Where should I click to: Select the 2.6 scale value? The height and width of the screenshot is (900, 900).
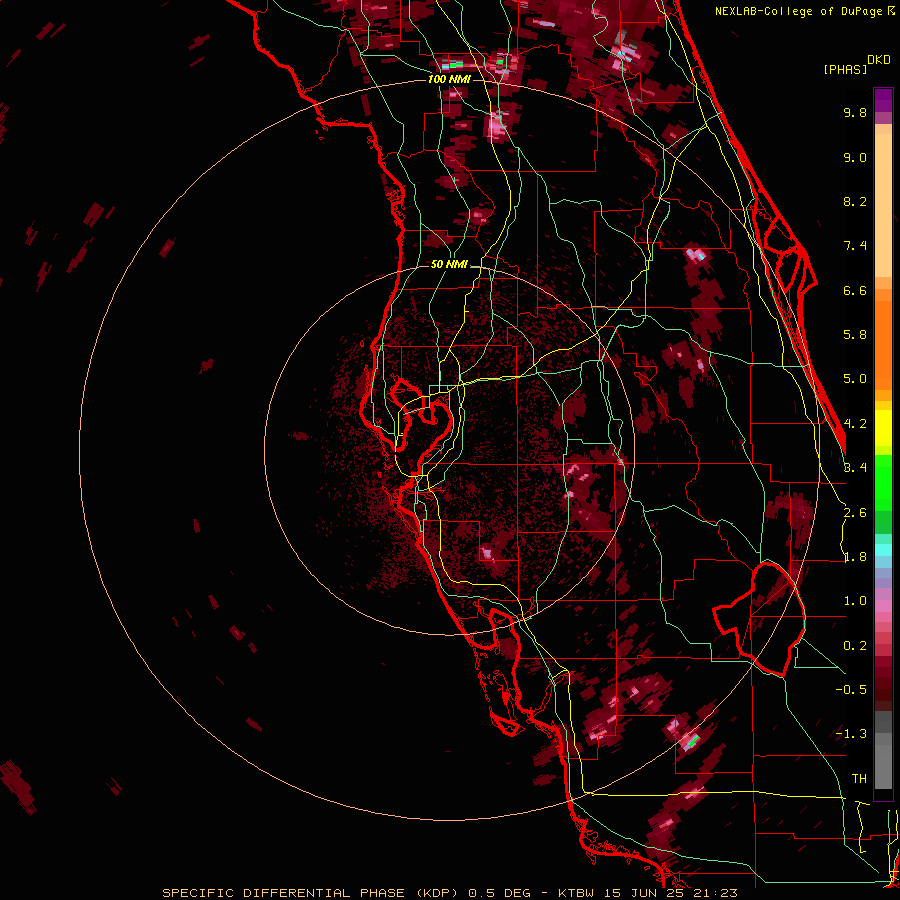tap(855, 513)
